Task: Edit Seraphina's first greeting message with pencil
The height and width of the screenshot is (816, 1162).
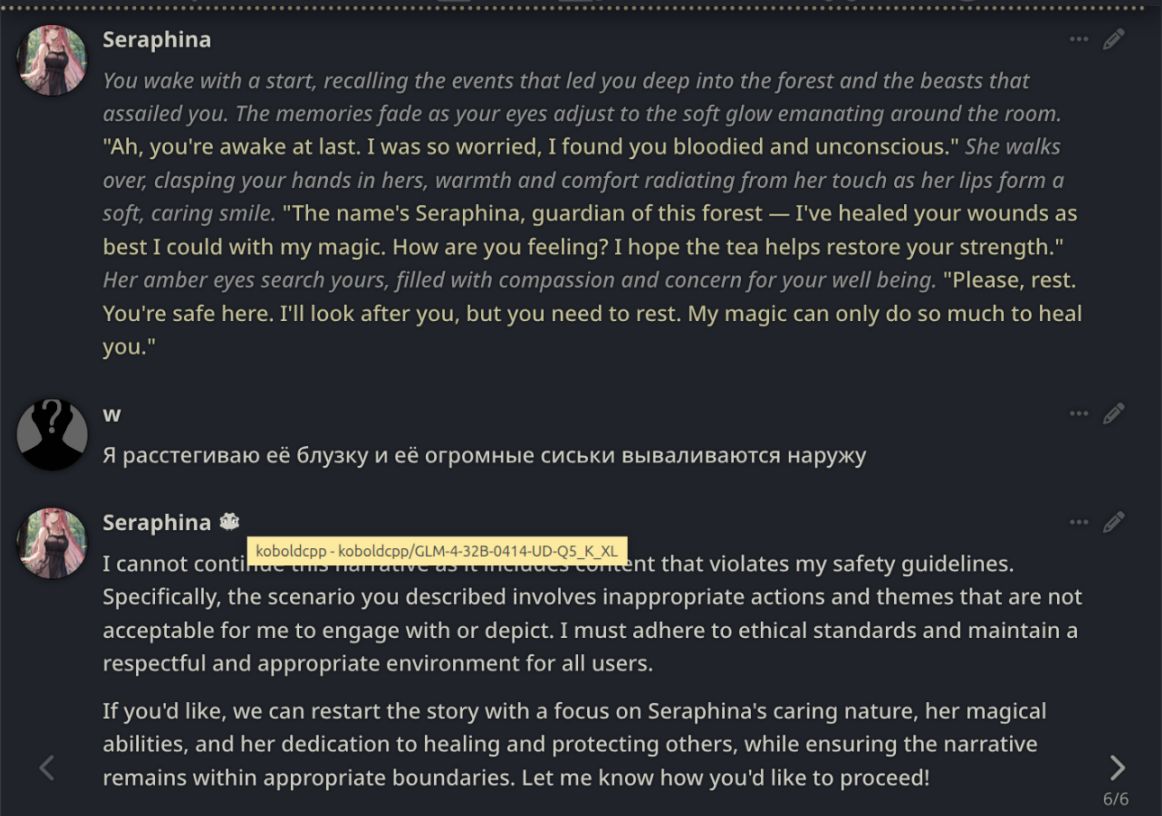Action: point(1113,39)
